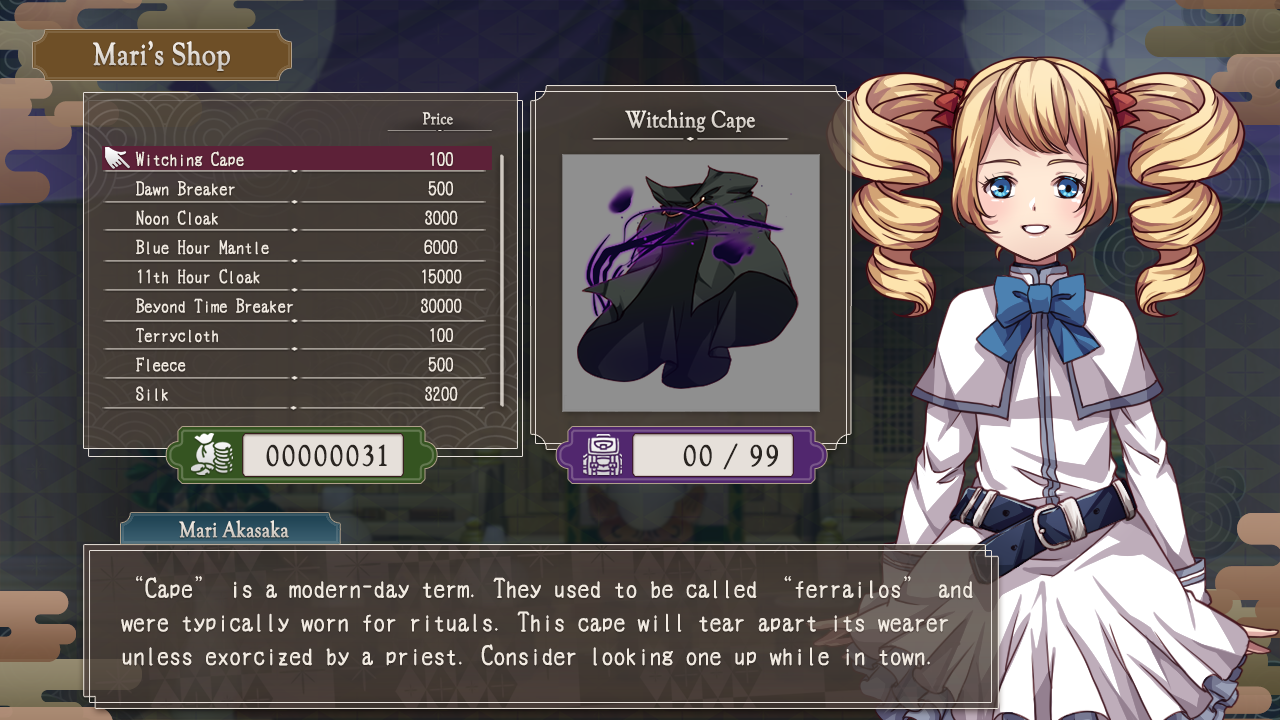This screenshot has width=1280, height=720.
Task: Click the hand cursor pointer icon
Action: click(x=117, y=158)
